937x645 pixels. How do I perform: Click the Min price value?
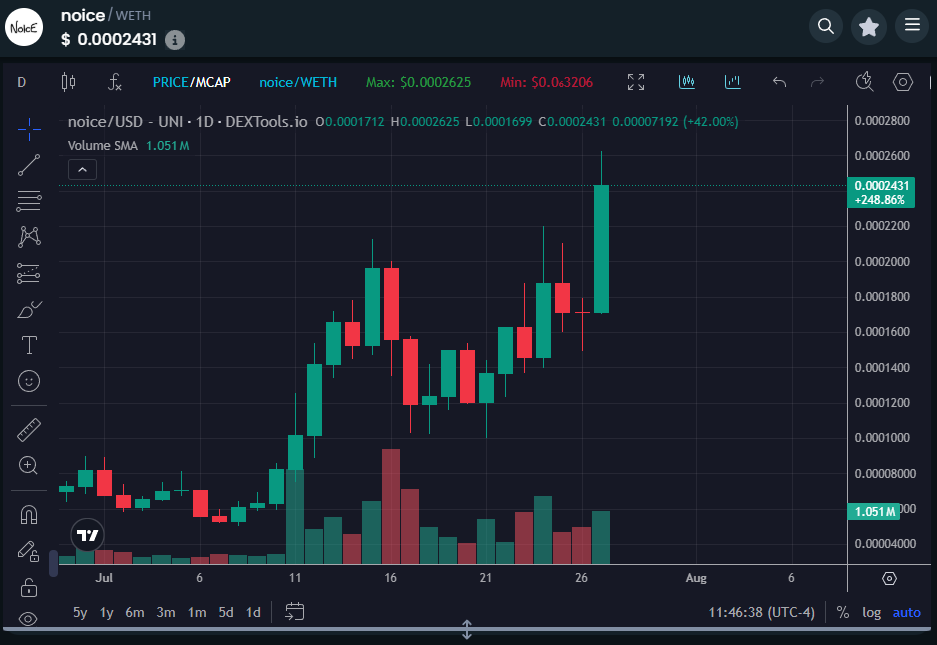(546, 82)
